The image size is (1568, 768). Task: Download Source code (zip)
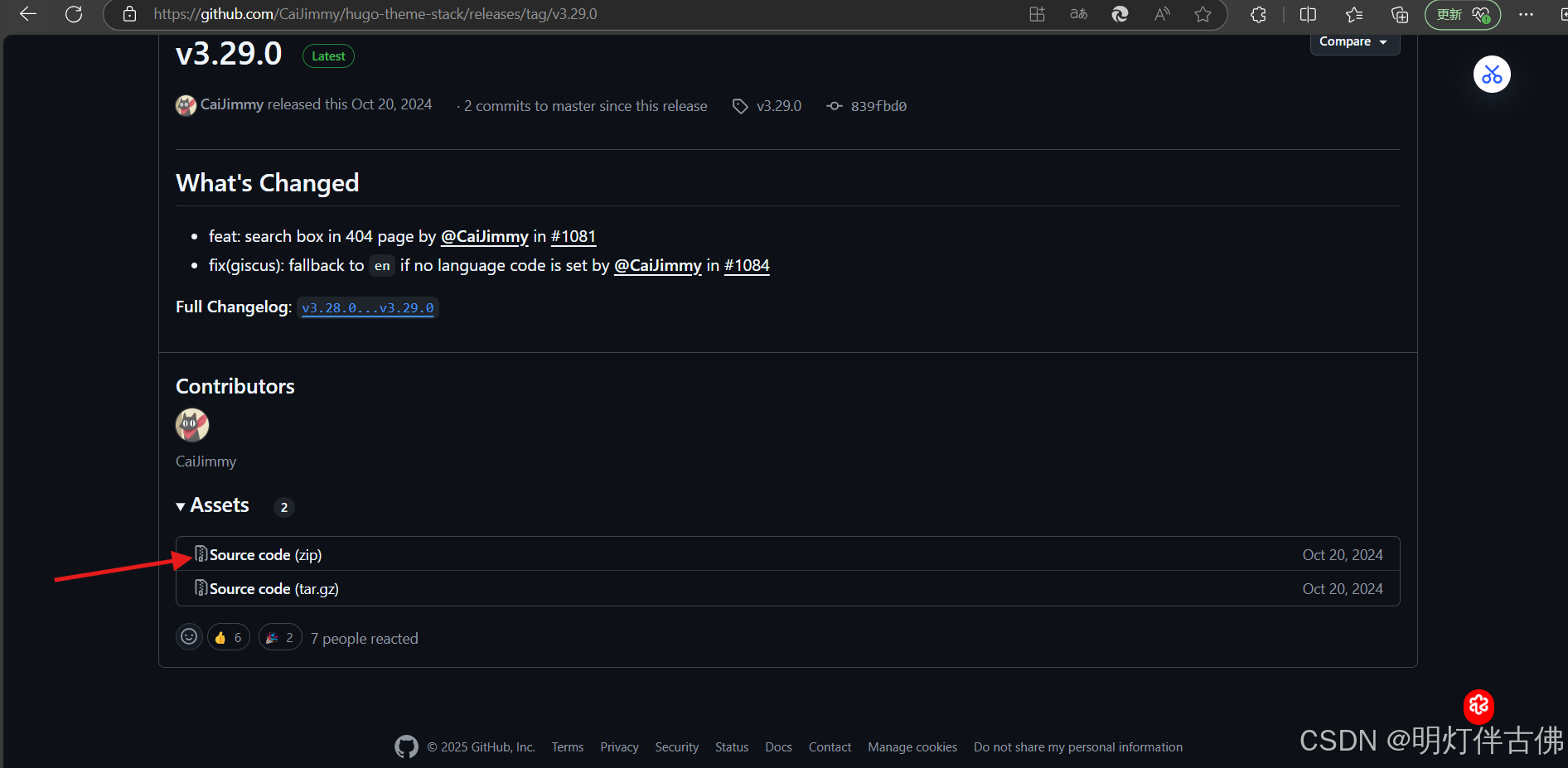(x=265, y=554)
